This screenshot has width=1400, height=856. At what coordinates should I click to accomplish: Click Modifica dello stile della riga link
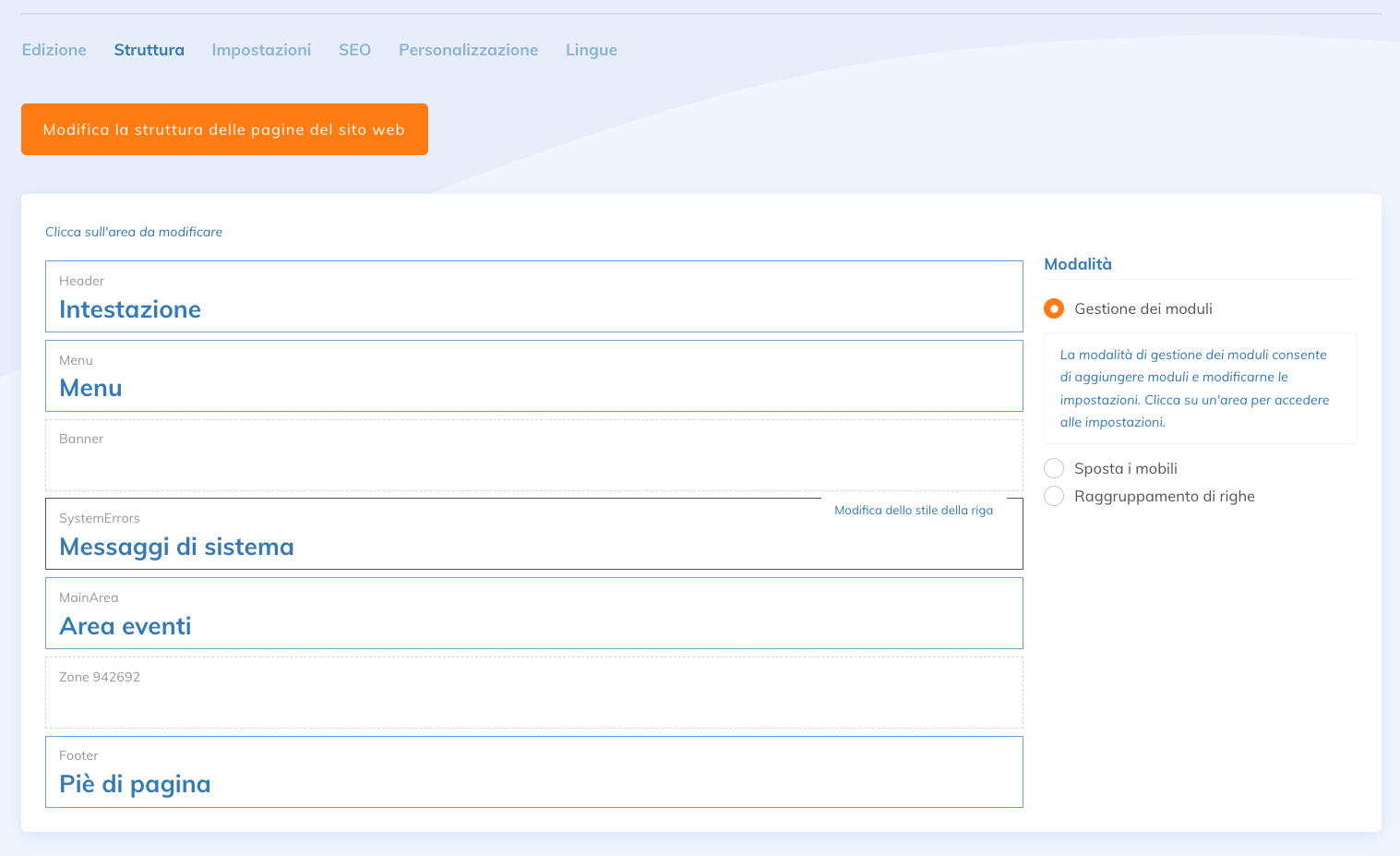point(913,510)
